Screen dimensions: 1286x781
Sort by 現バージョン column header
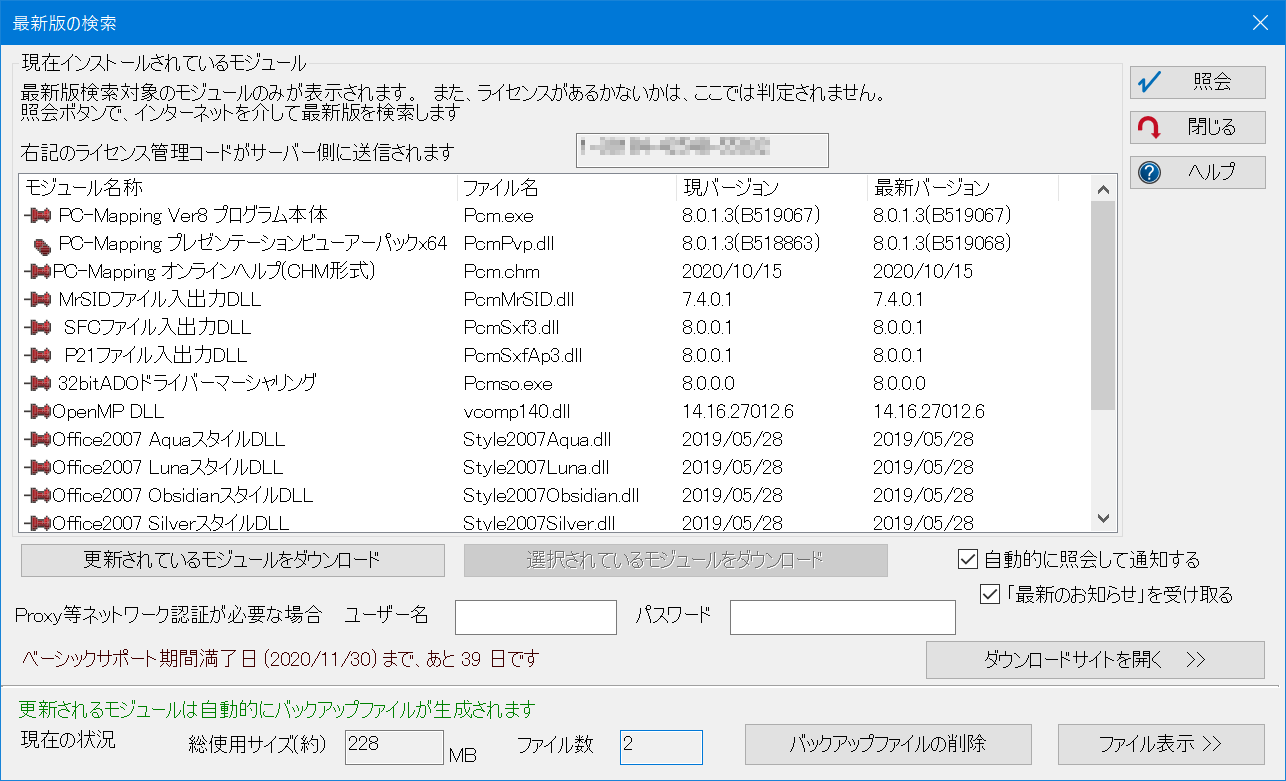[x=771, y=187]
